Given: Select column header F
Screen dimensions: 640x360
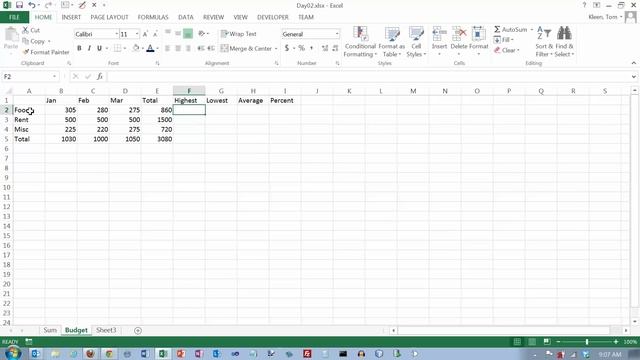Looking at the screenshot, I should tap(189, 91).
